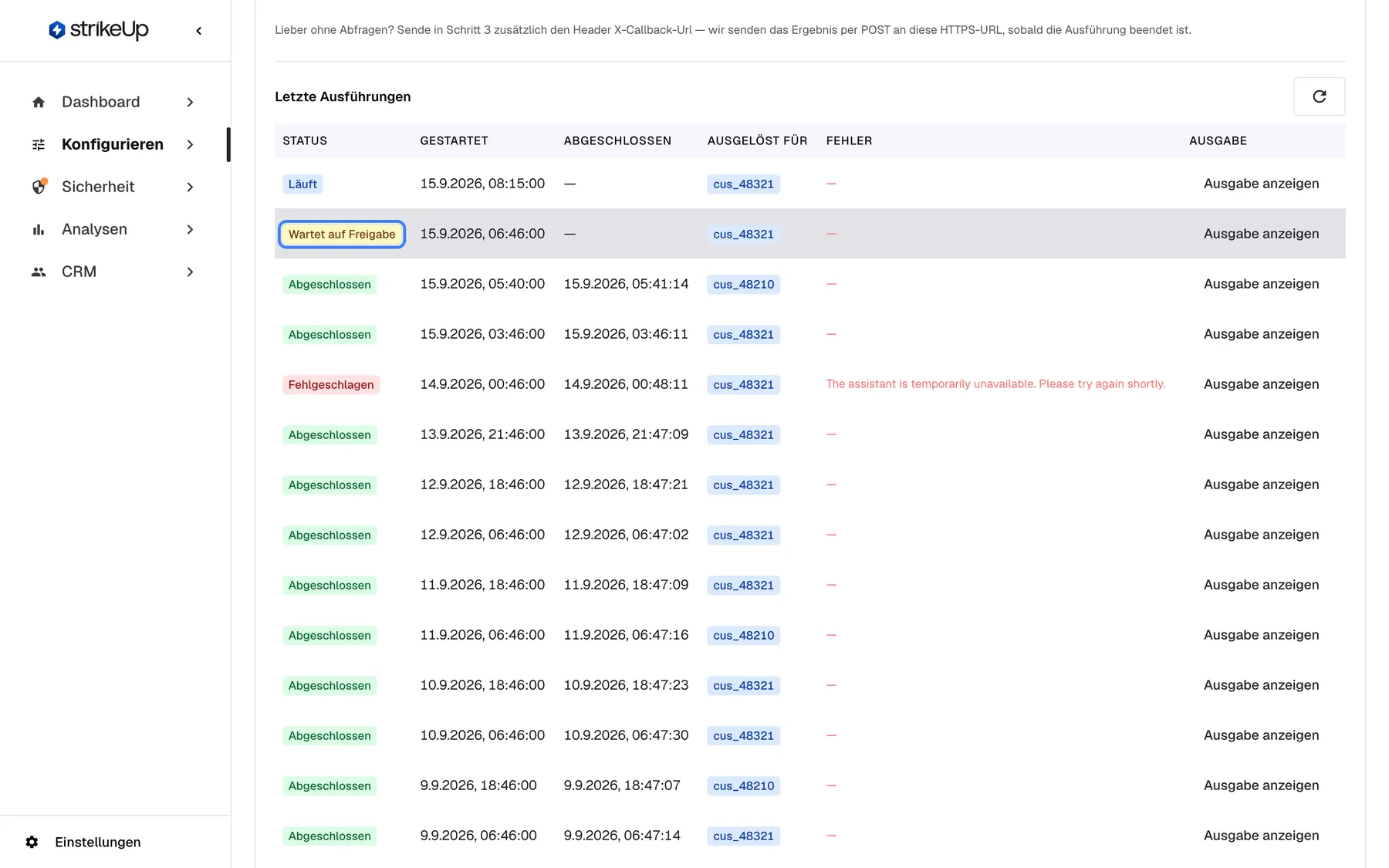Click cus_48210 in the 15.9.2026, 05:40:00 row
1389x868 pixels.
point(743,284)
